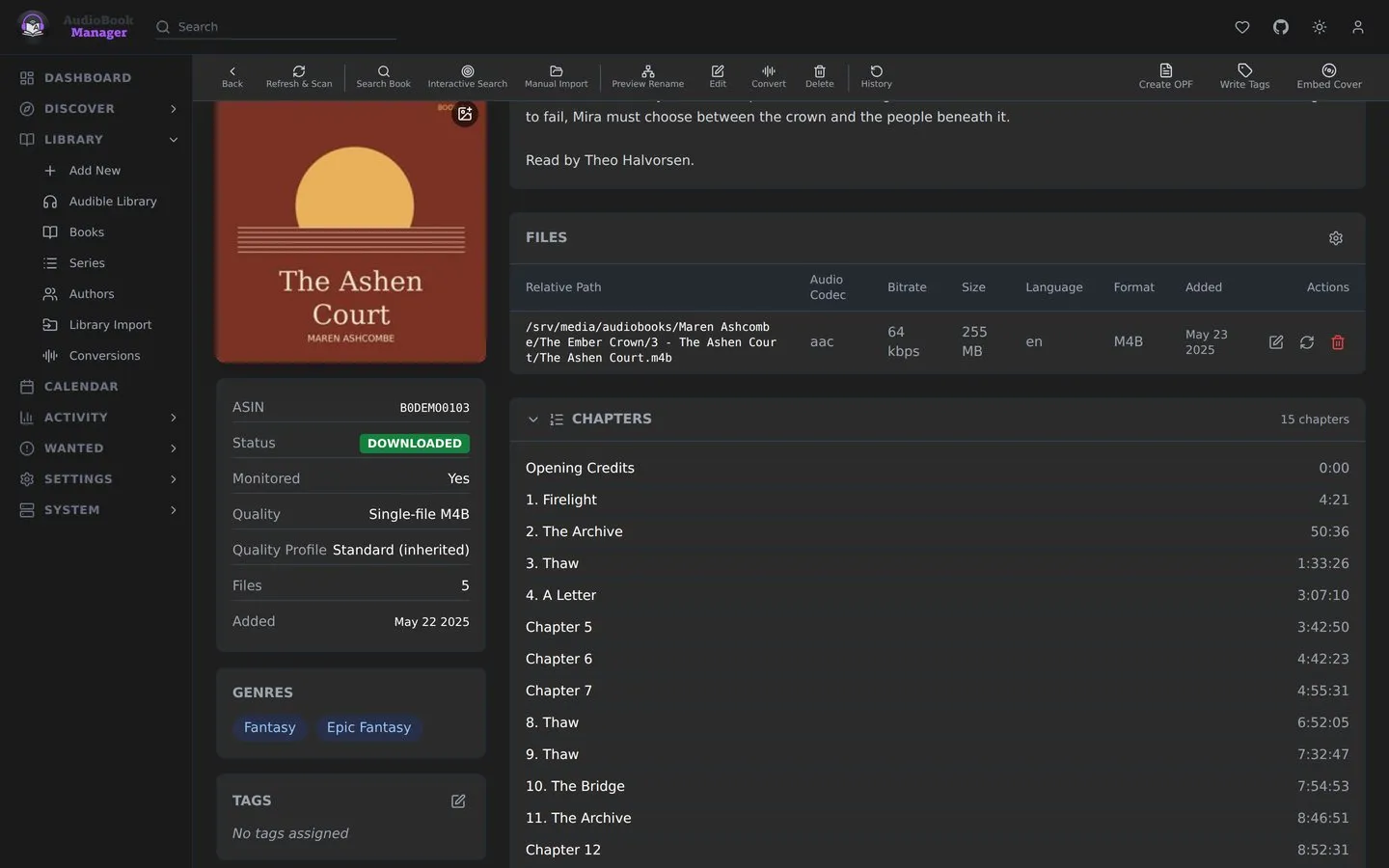Click the Refresh & Scan toolbar icon
Screen dimensions: 1389x868
pyautogui.click(x=299, y=76)
